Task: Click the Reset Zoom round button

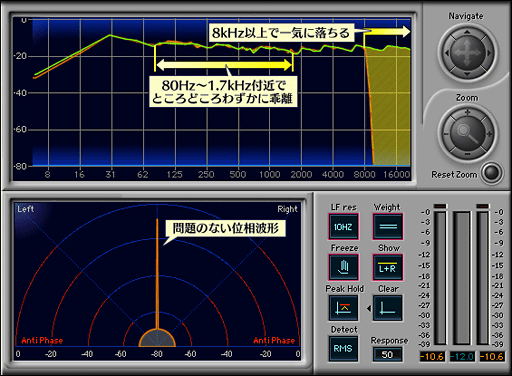Action: coord(492,173)
